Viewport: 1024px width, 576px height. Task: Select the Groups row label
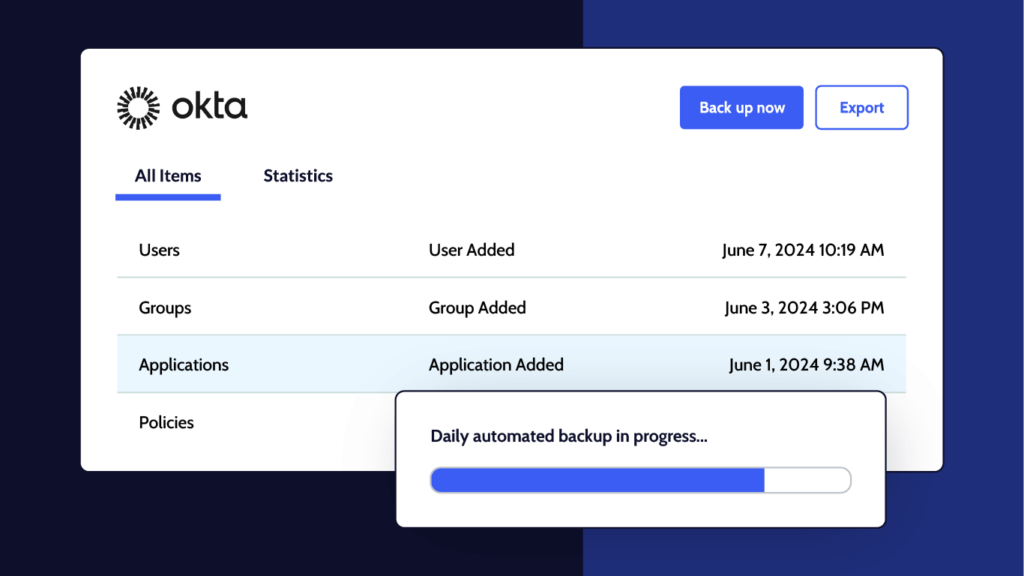coord(165,308)
